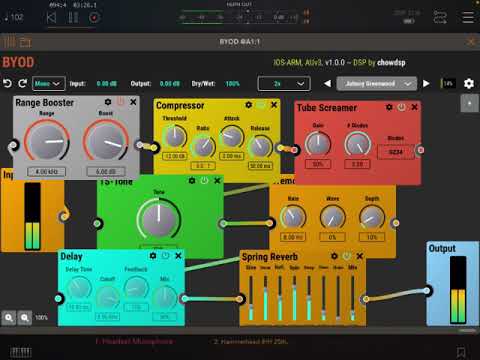Zoom in using the magnifier plus icon
Image resolution: width=480 pixels, height=360 pixels.
click(x=9, y=318)
